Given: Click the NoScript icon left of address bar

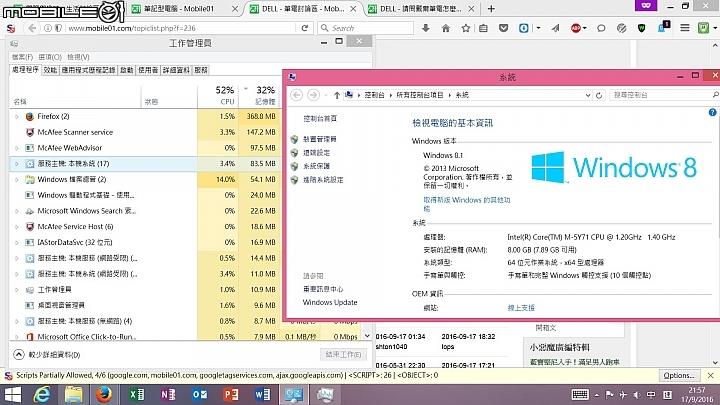Looking at the screenshot, I should [11, 28].
